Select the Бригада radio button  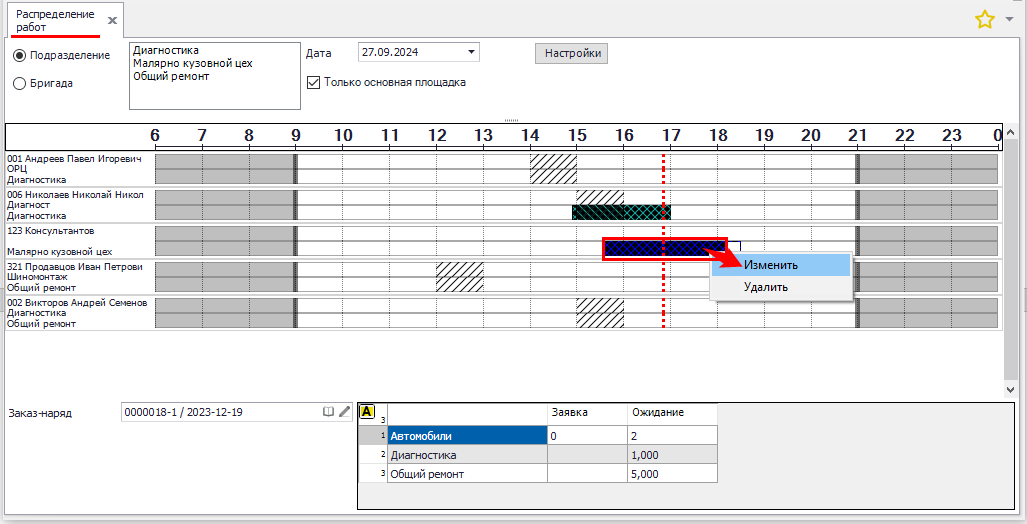pos(19,84)
